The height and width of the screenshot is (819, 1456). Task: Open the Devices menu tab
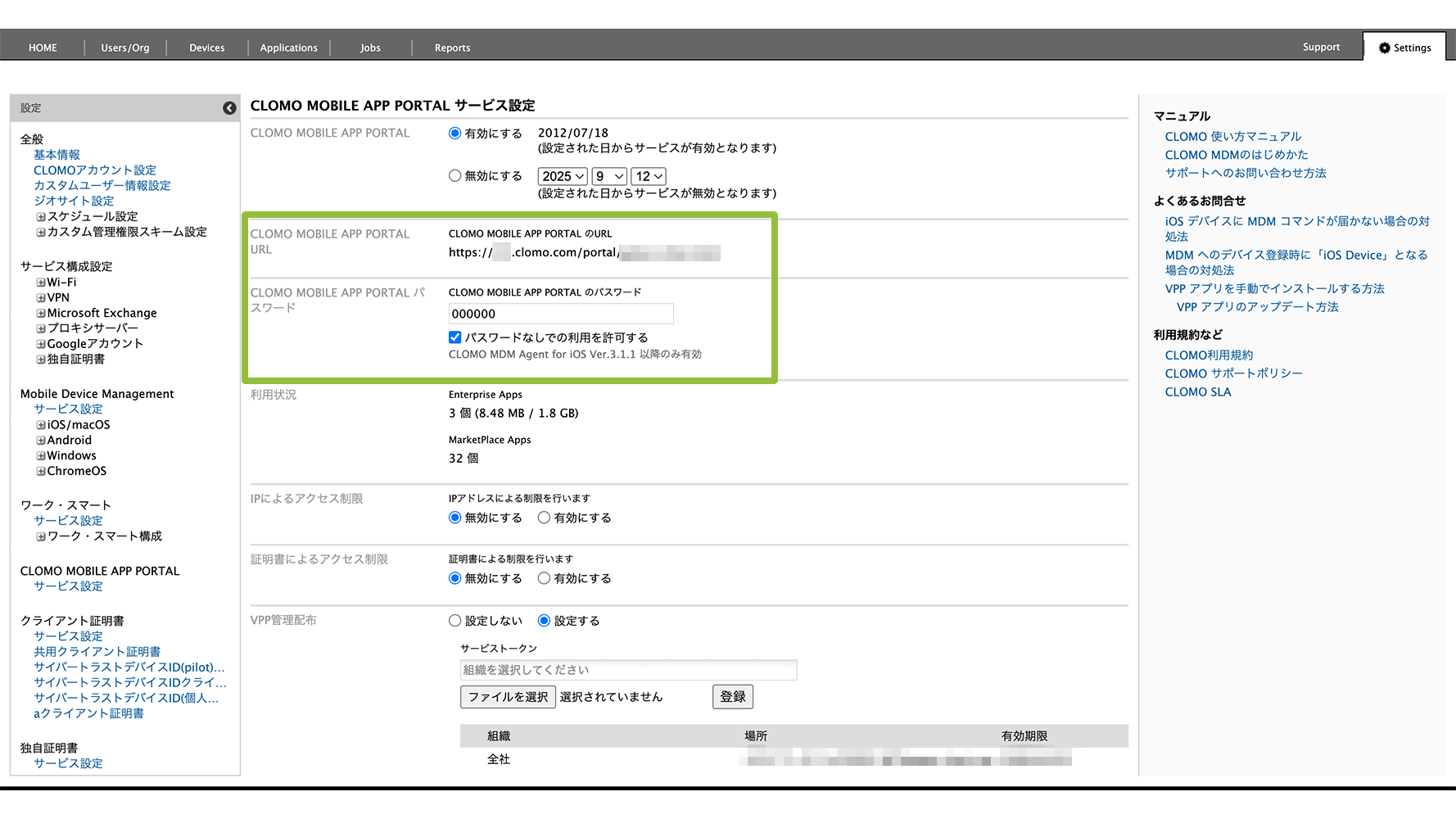[x=206, y=48]
